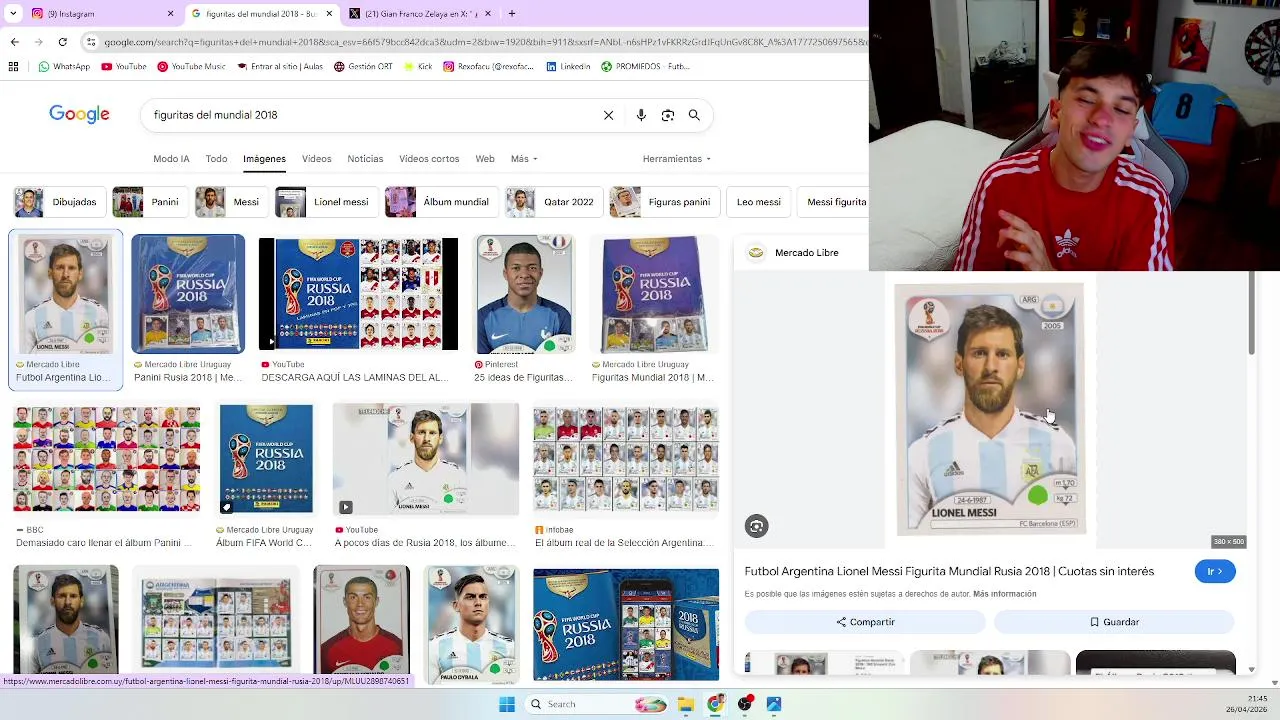Viewport: 1280px width, 720px height.
Task: Click the Guardar button
Action: coord(1114,622)
